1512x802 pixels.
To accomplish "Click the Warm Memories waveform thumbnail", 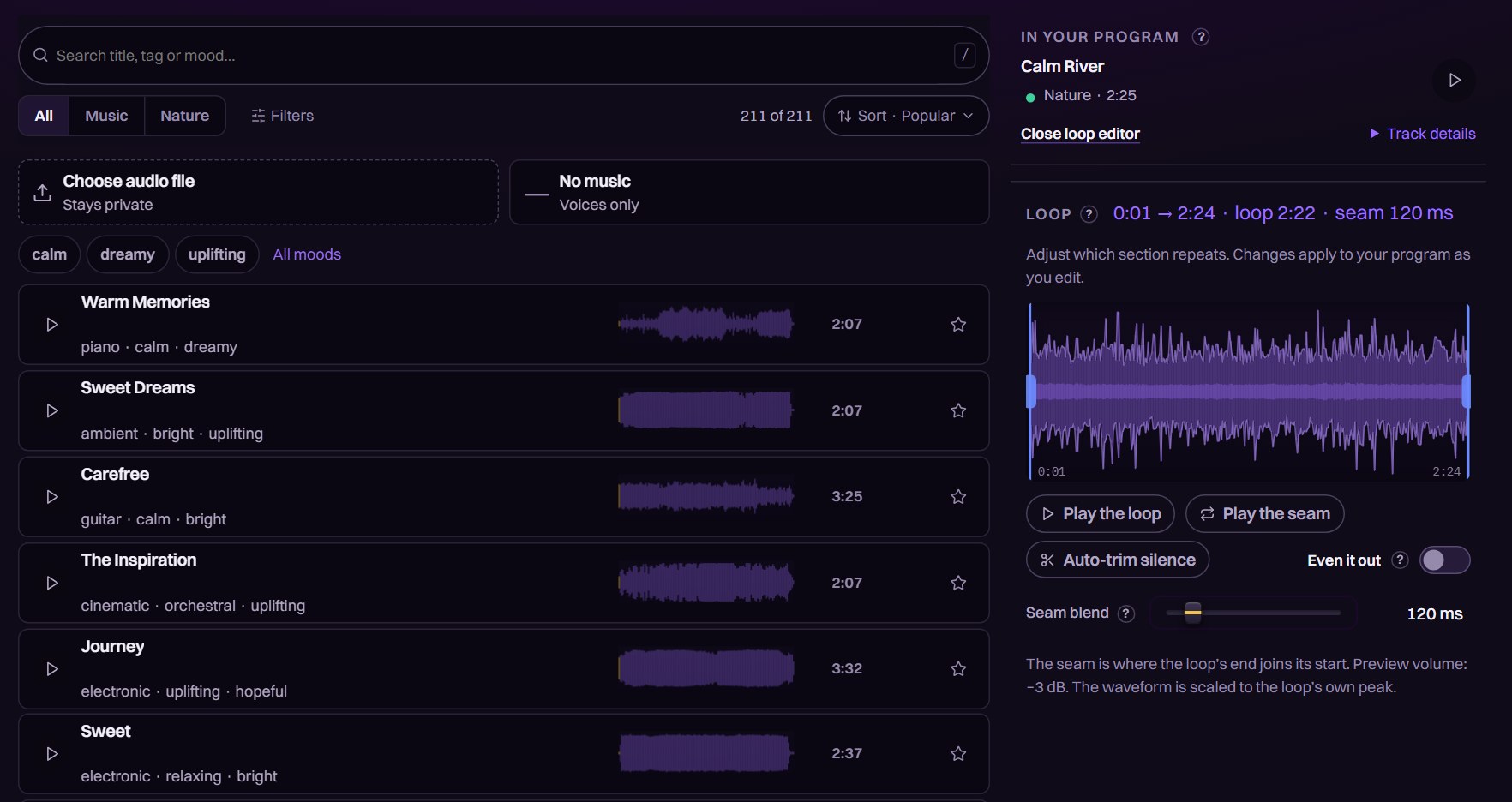I will (x=705, y=325).
